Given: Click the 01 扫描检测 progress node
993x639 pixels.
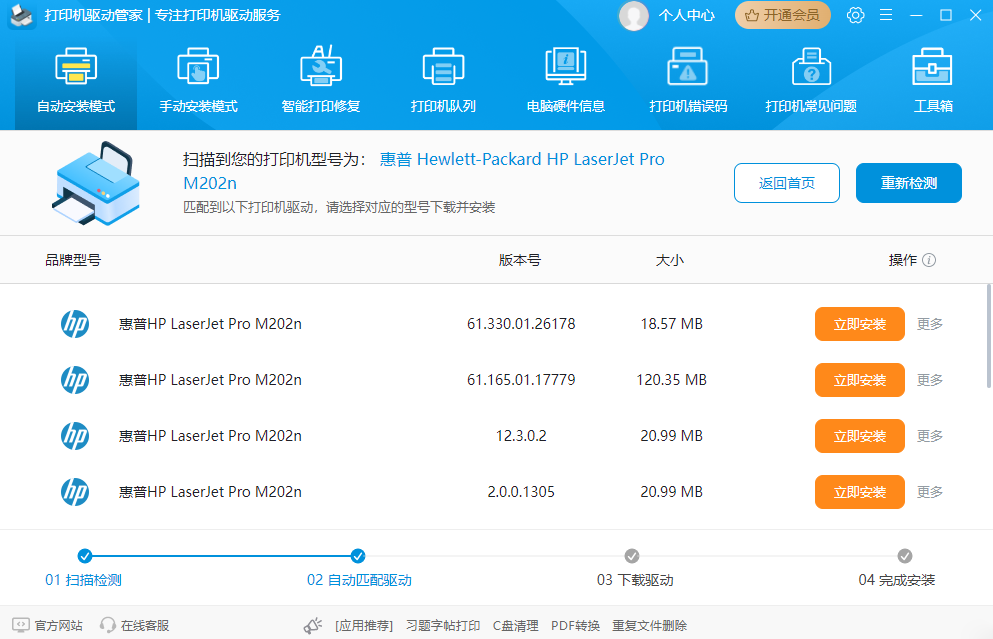Looking at the screenshot, I should tap(83, 556).
